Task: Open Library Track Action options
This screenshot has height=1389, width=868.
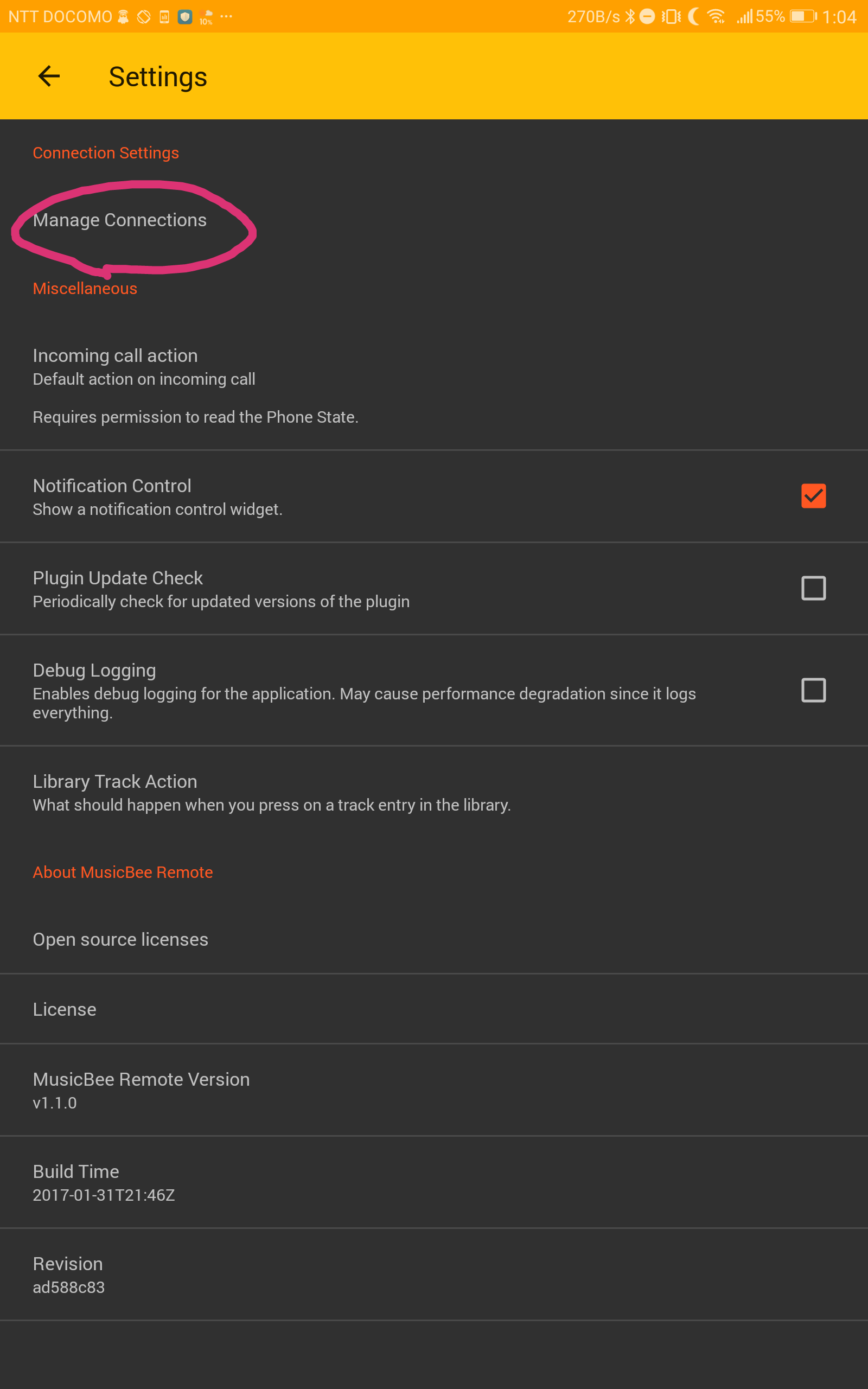Action: tap(434, 792)
